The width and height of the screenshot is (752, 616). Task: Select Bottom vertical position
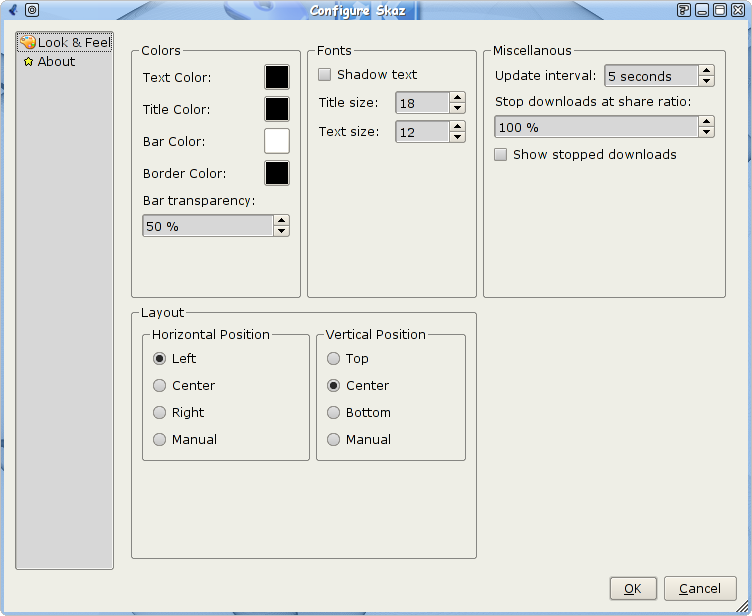(333, 413)
